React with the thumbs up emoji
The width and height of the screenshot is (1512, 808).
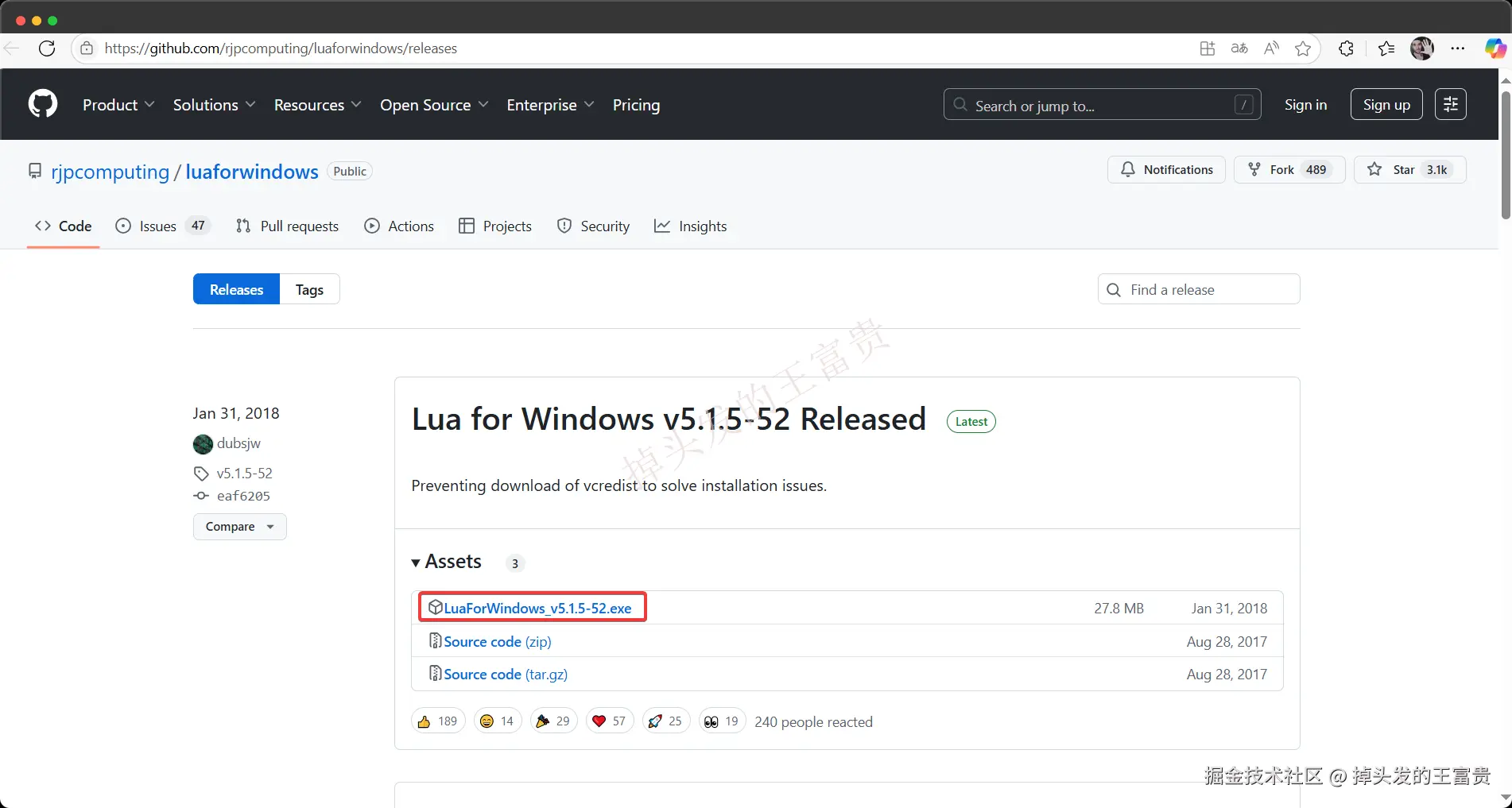click(438, 721)
